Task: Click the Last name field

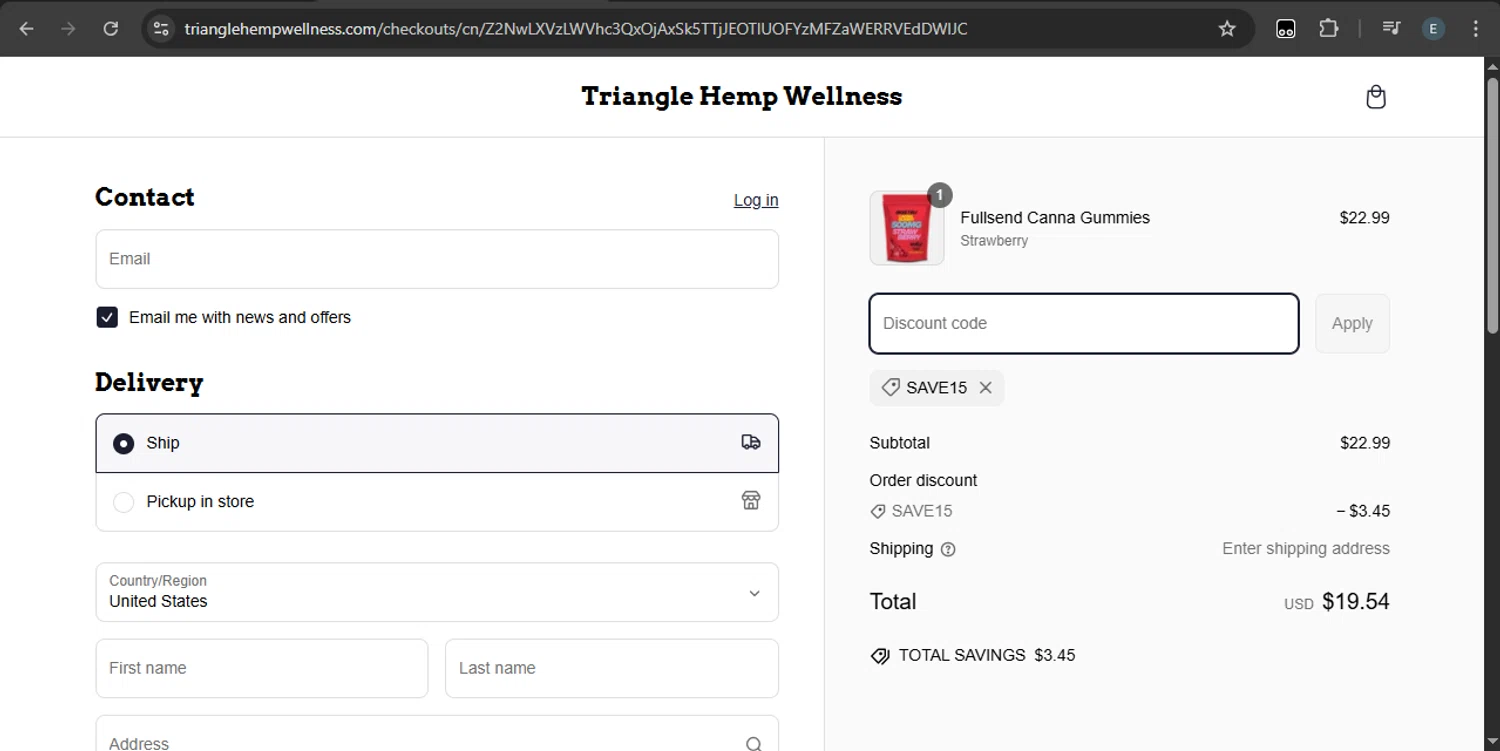Action: point(612,668)
